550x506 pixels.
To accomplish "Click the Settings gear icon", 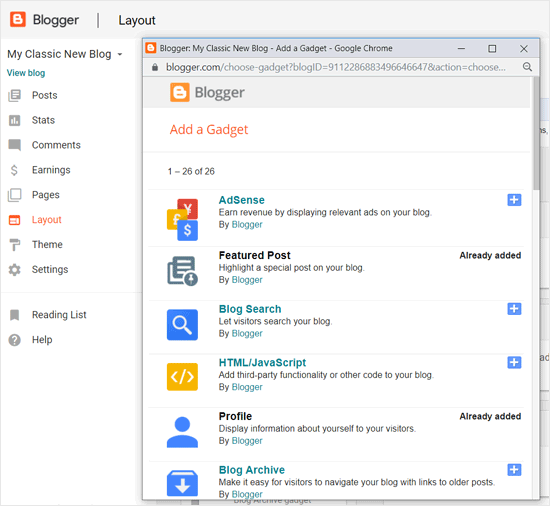I will point(14,270).
